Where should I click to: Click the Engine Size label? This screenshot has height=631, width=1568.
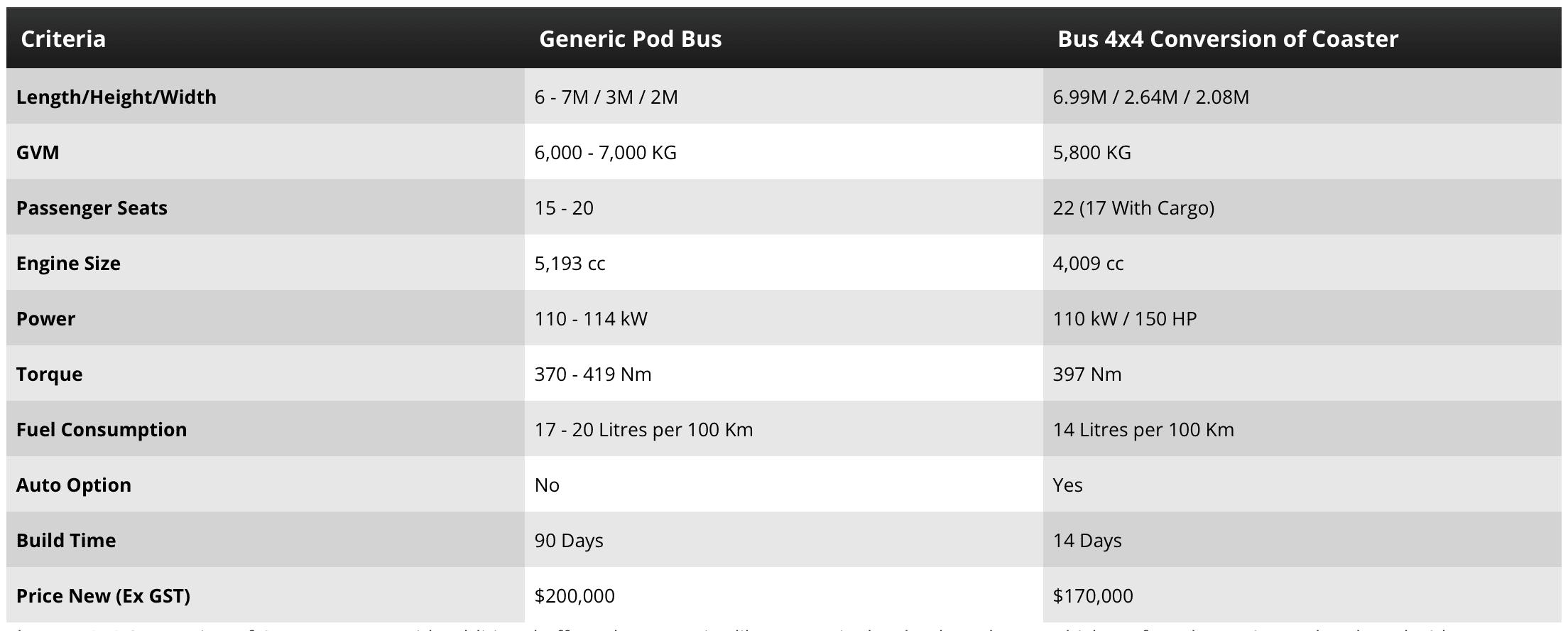click(x=68, y=263)
